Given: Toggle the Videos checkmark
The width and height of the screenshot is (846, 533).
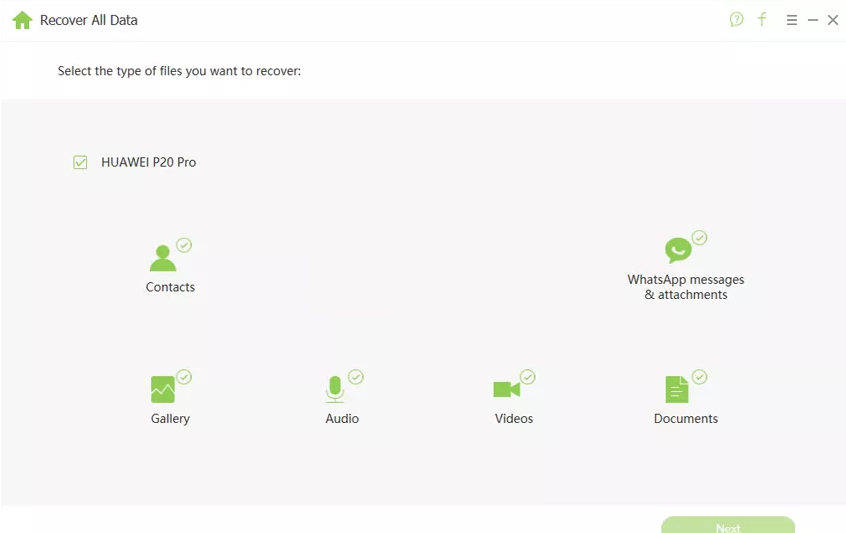Looking at the screenshot, I should click(x=528, y=377).
